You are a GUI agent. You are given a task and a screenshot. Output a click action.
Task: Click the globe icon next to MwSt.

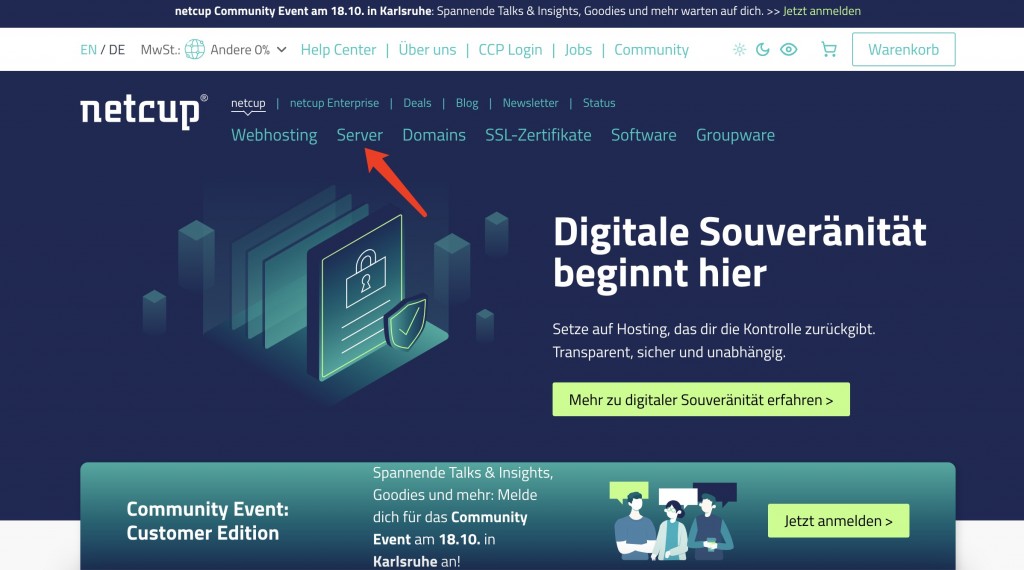coord(195,50)
